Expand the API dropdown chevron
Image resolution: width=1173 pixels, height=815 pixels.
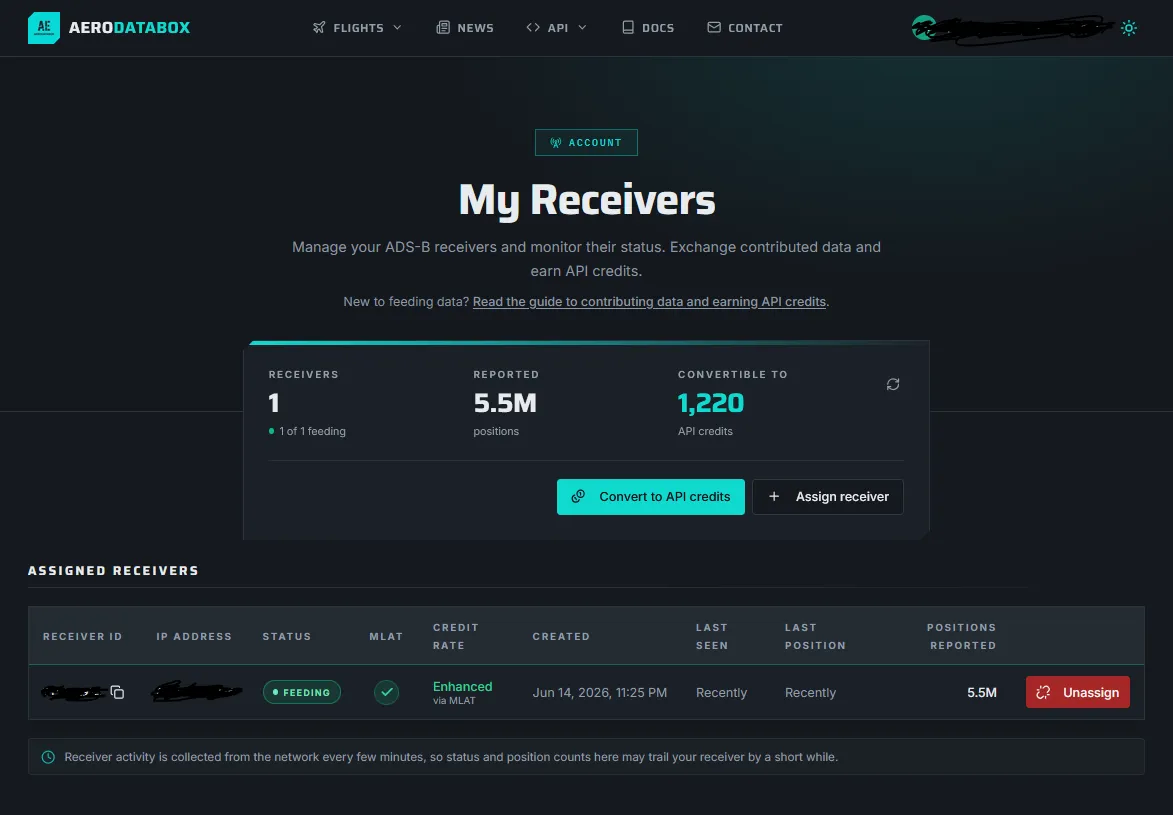click(x=582, y=28)
